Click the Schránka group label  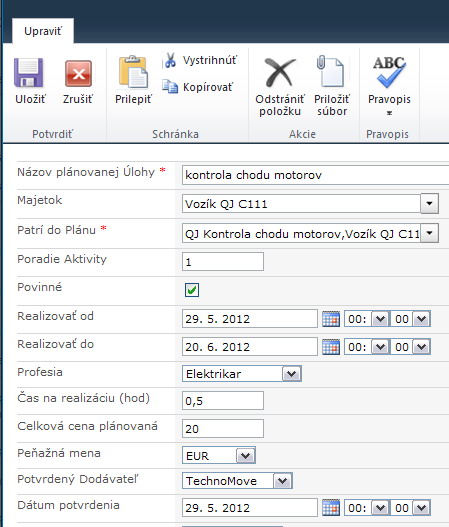[x=175, y=134]
